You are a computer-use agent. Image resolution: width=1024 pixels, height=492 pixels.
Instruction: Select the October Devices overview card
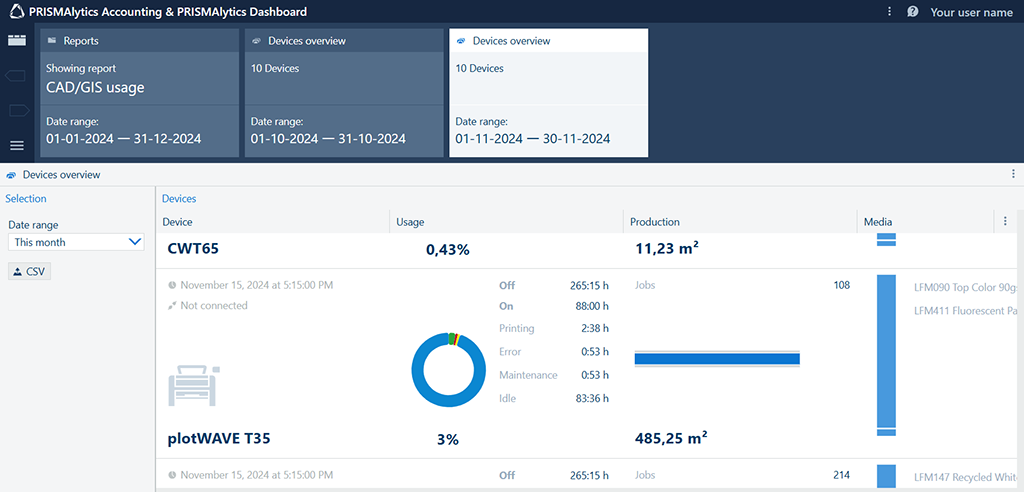tap(344, 93)
